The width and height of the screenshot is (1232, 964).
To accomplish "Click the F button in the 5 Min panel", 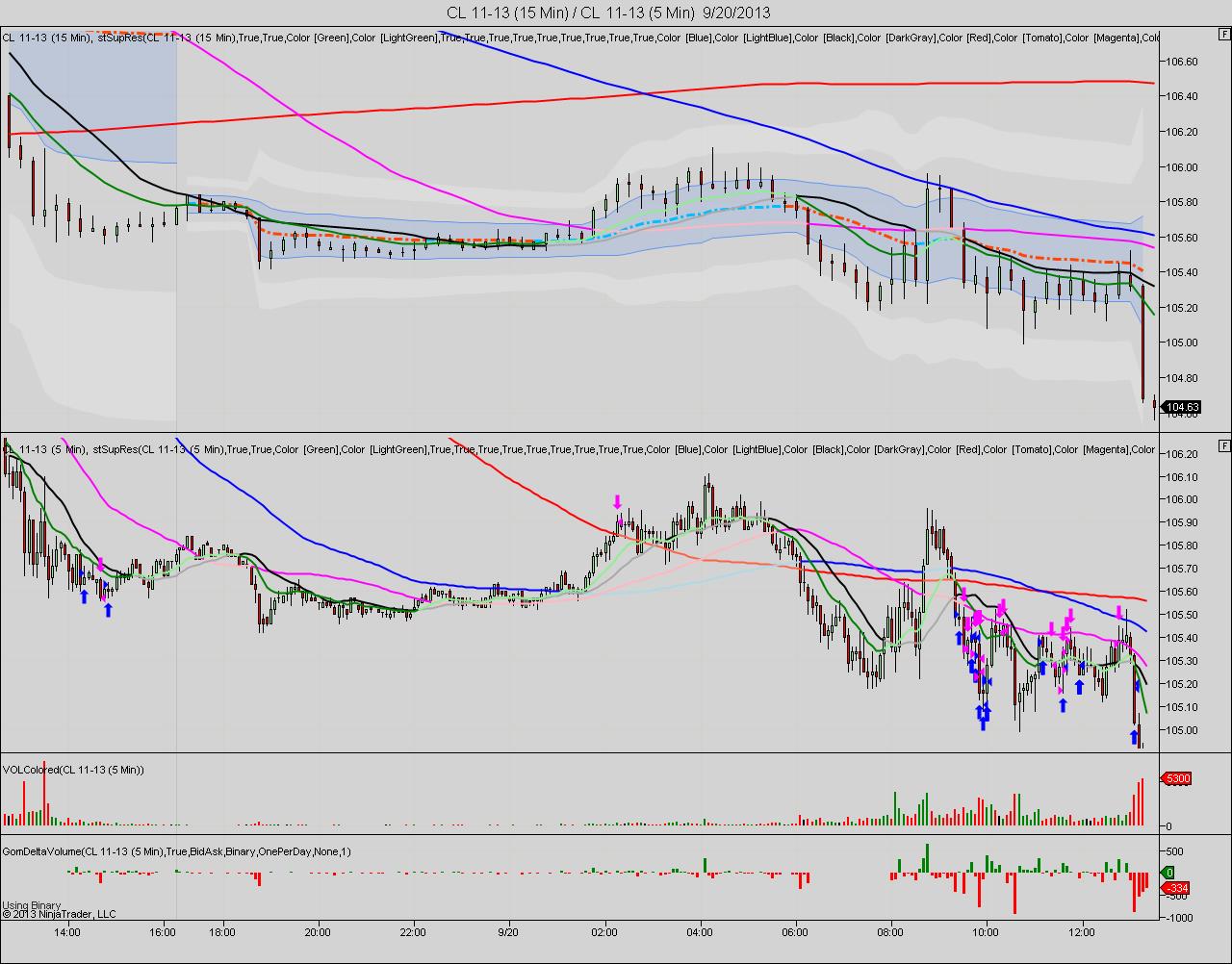I will [1223, 445].
